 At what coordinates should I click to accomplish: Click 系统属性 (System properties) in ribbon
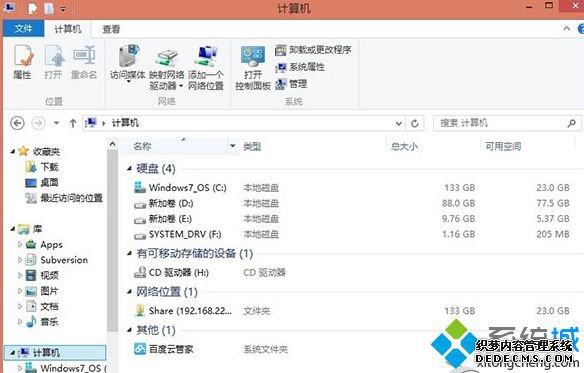pyautogui.click(x=300, y=67)
